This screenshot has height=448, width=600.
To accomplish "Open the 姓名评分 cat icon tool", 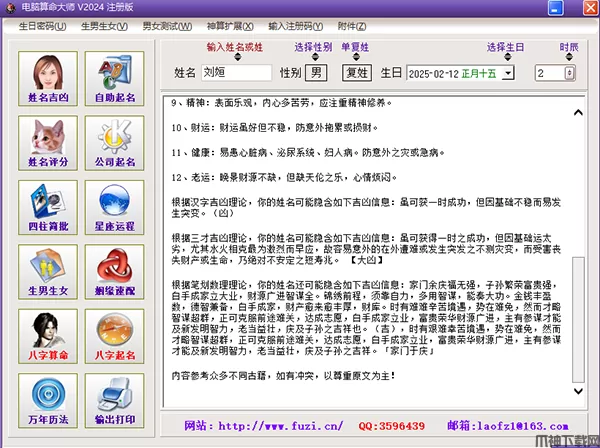I will click(48, 143).
